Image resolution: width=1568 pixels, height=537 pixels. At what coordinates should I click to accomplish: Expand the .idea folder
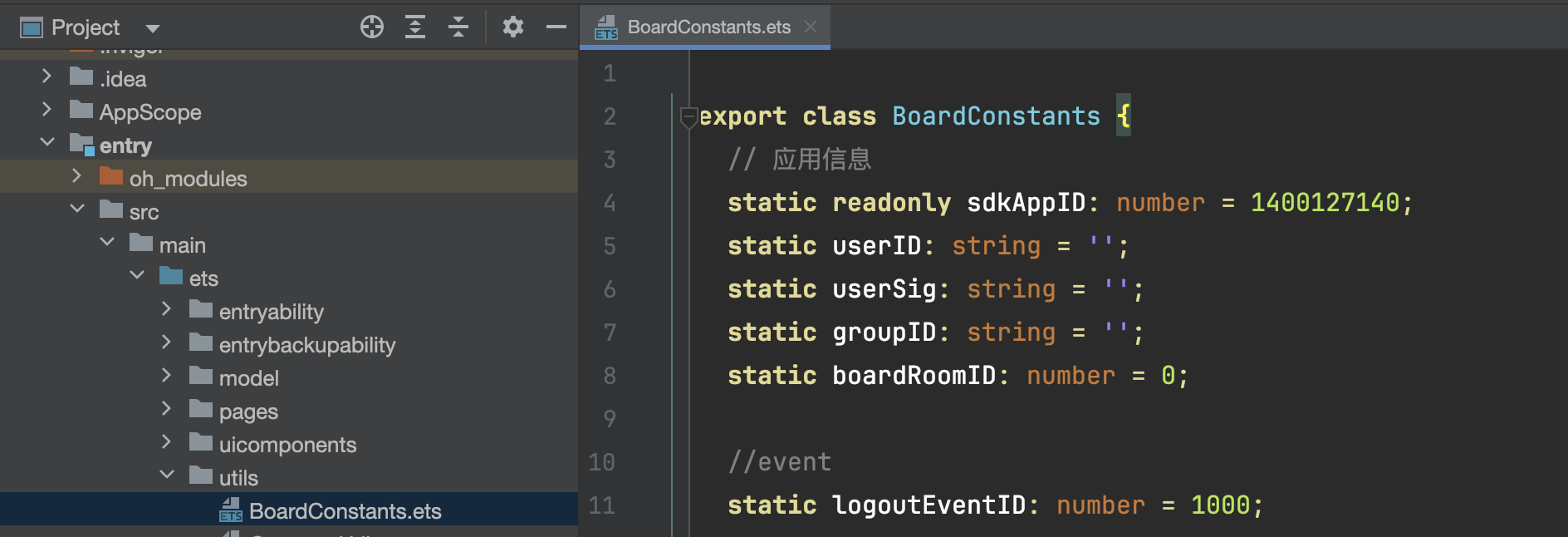47,76
